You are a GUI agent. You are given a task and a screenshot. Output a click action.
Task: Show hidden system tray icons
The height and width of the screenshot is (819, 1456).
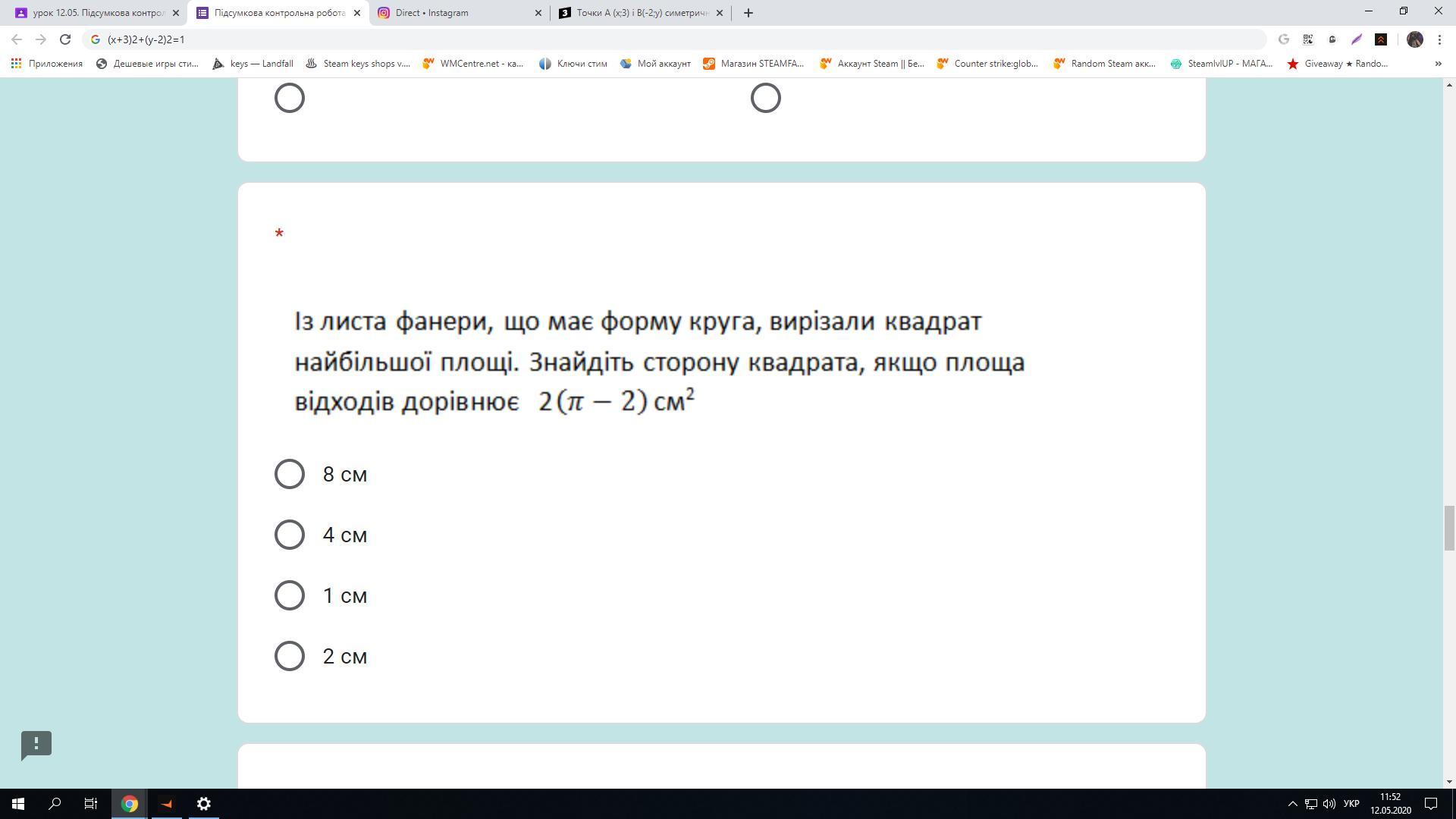pyautogui.click(x=1292, y=804)
